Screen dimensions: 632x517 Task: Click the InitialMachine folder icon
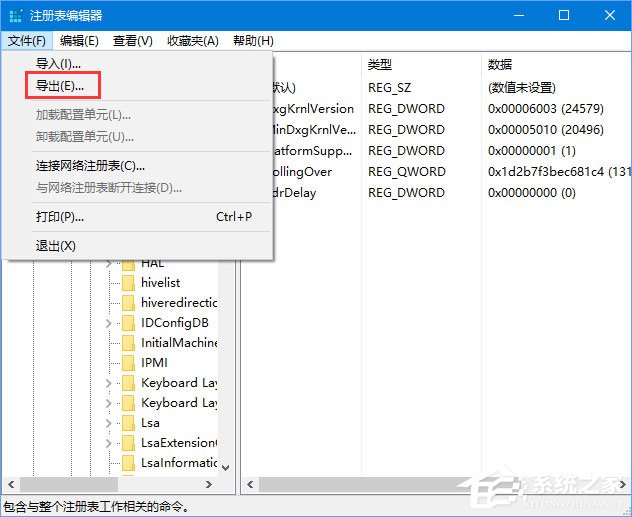tap(129, 343)
